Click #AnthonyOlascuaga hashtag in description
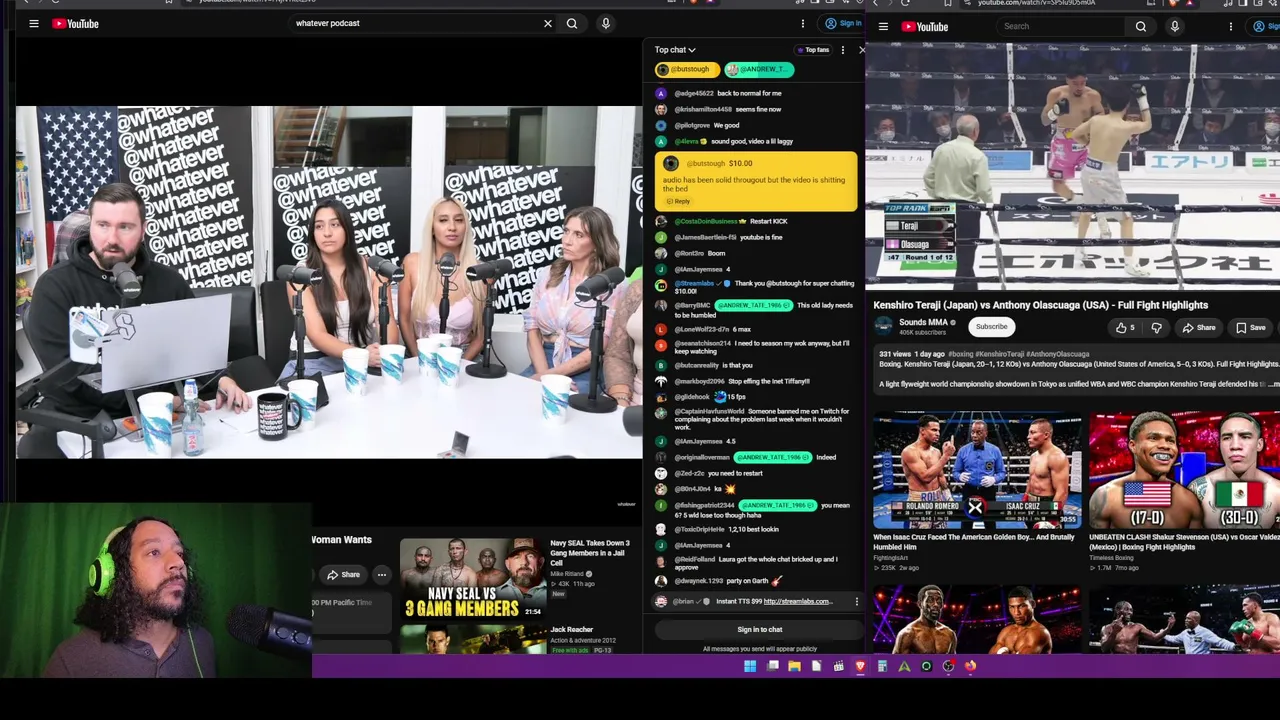Viewport: 1280px width, 720px height. click(1058, 354)
